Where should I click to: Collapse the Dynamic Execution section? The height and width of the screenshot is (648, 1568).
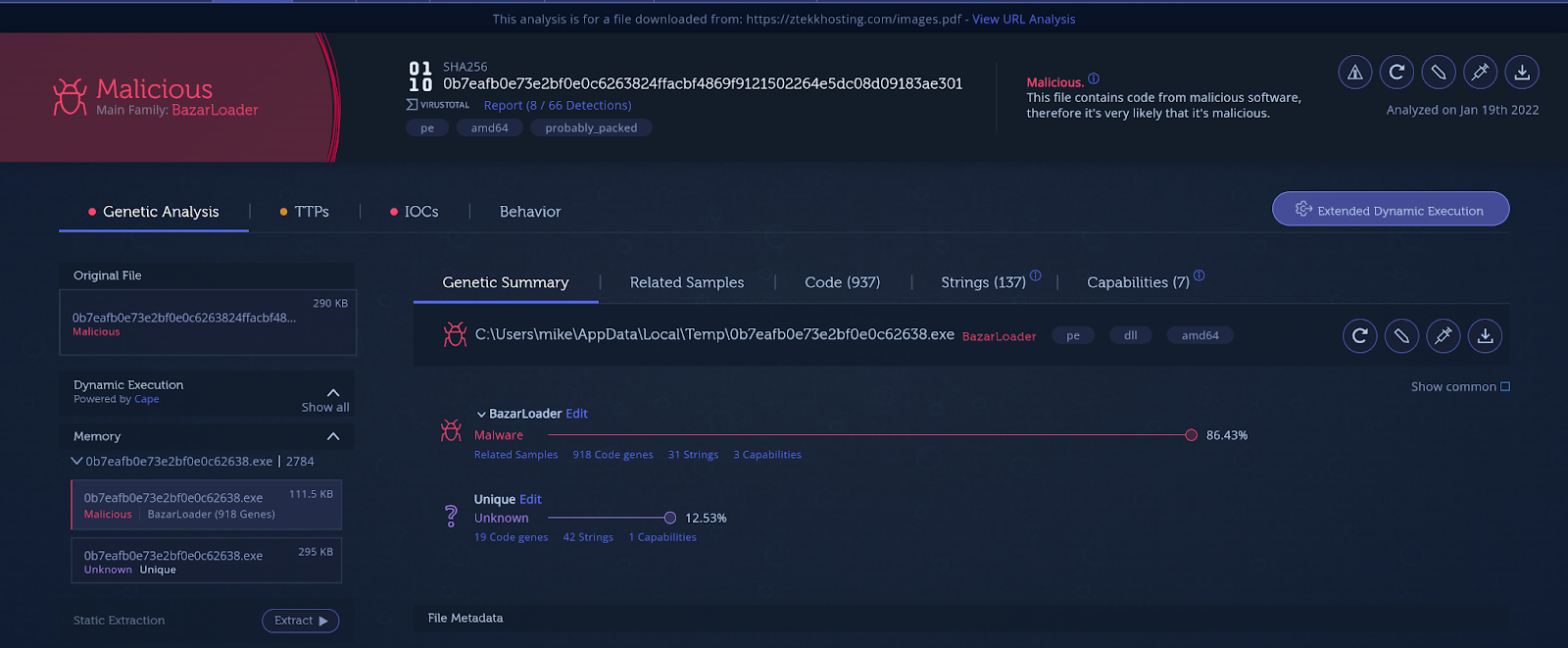tap(333, 392)
